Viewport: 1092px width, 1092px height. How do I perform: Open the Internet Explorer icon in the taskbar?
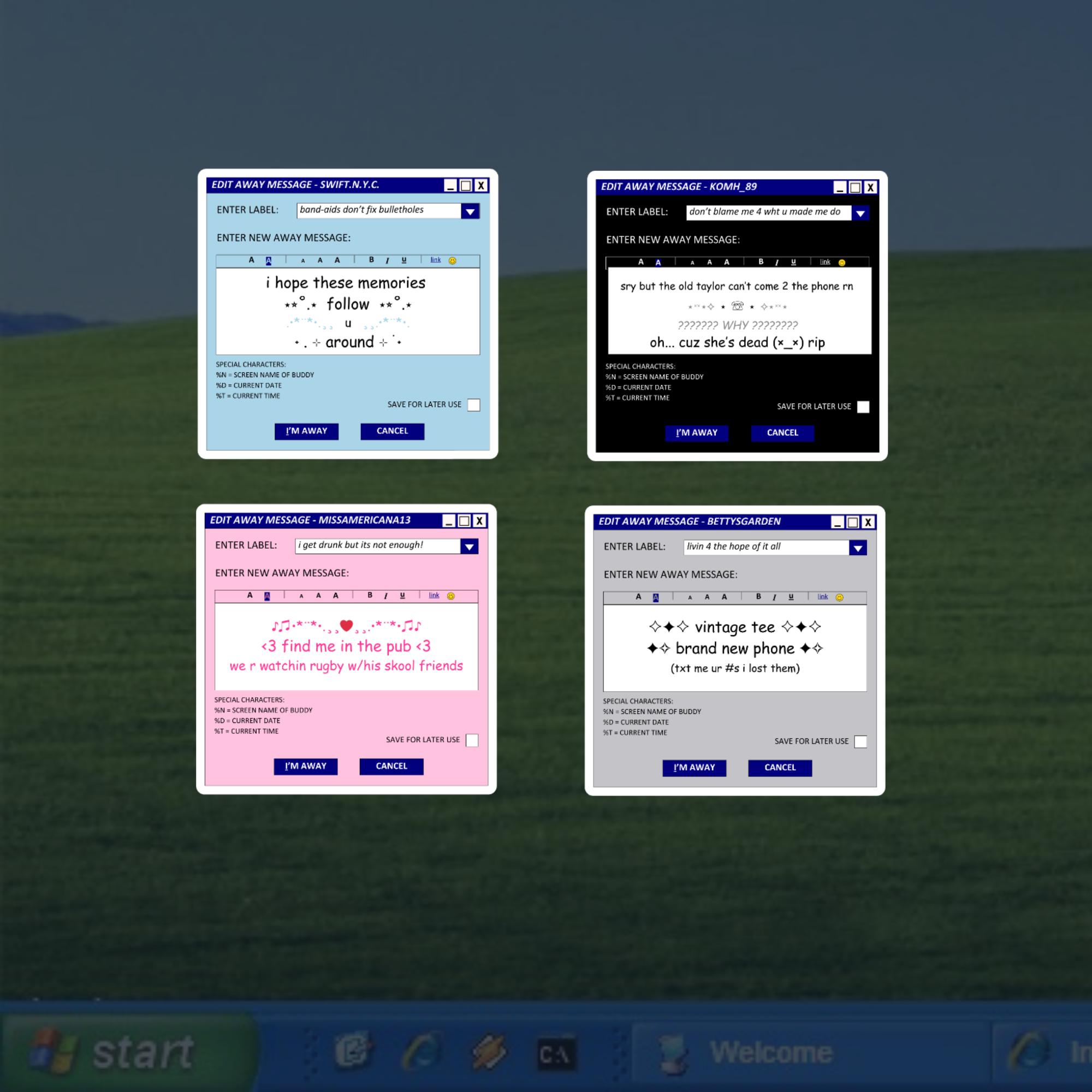pyautogui.click(x=423, y=1053)
